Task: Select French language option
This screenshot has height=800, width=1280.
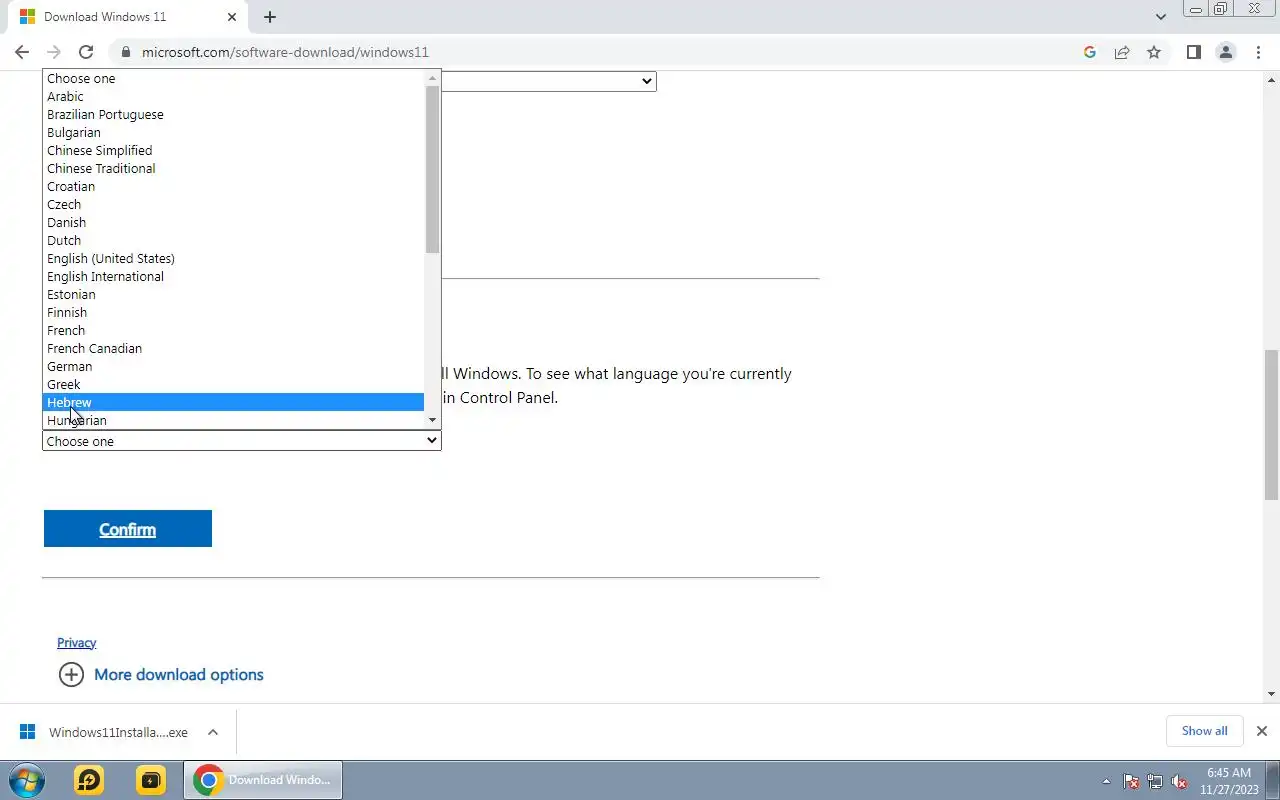Action: click(x=234, y=330)
